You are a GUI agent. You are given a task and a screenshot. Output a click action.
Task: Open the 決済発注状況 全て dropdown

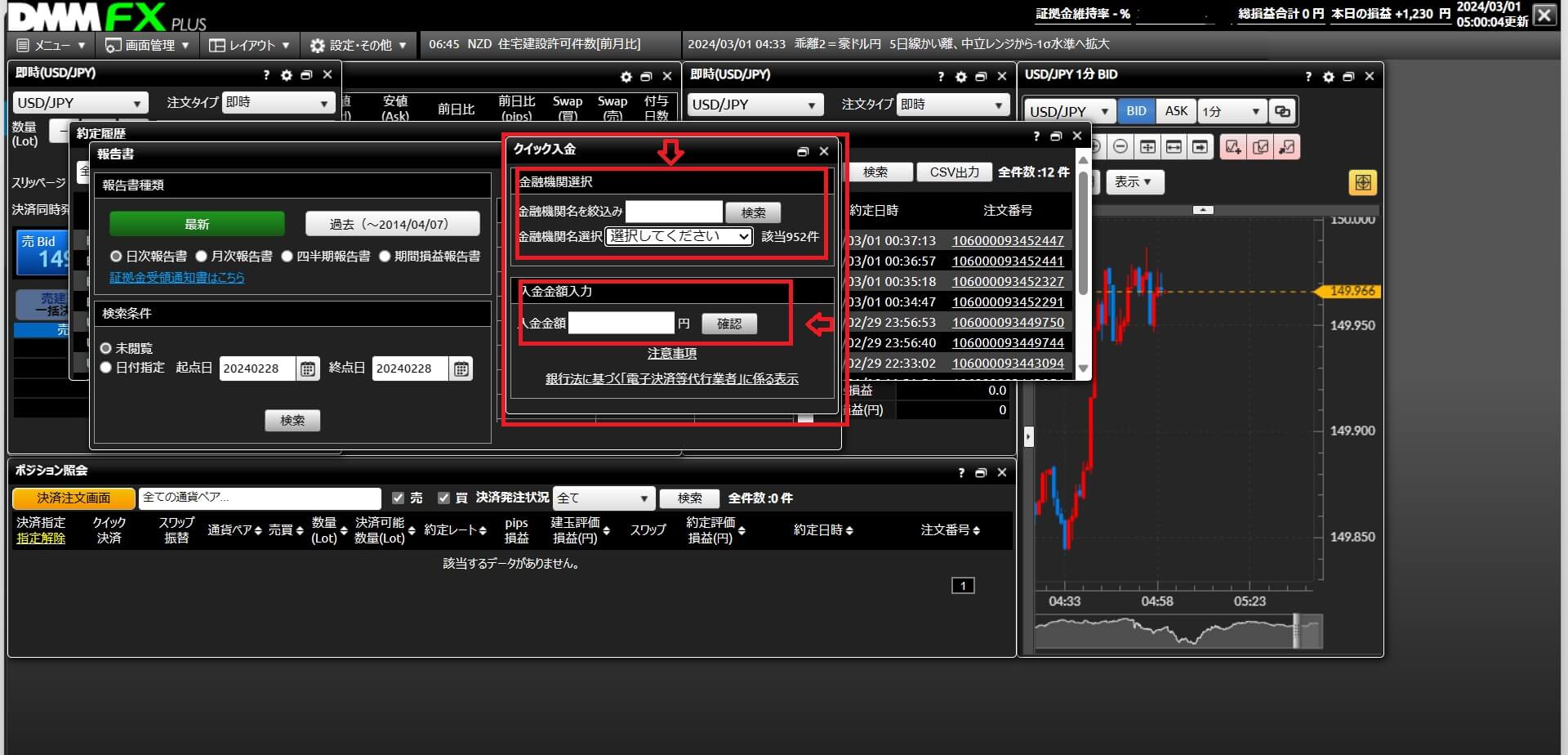coord(603,498)
